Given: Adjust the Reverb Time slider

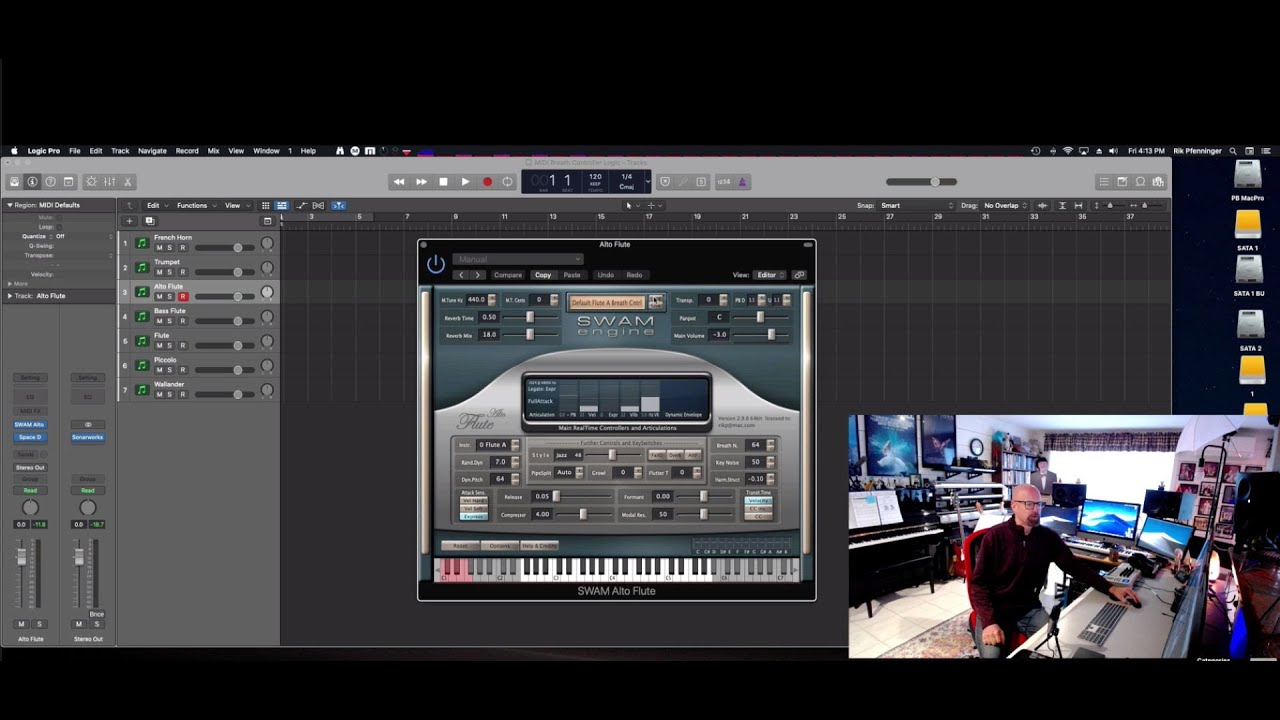Looking at the screenshot, I should (530, 317).
